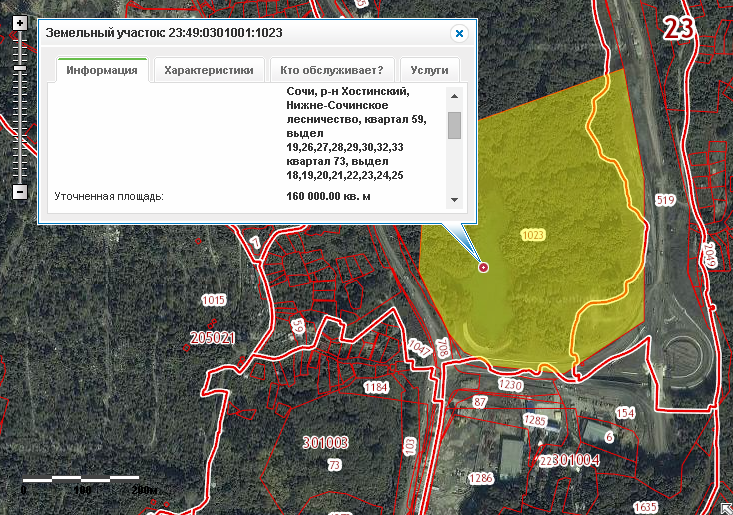Click the zoom in plus button

tap(19, 22)
